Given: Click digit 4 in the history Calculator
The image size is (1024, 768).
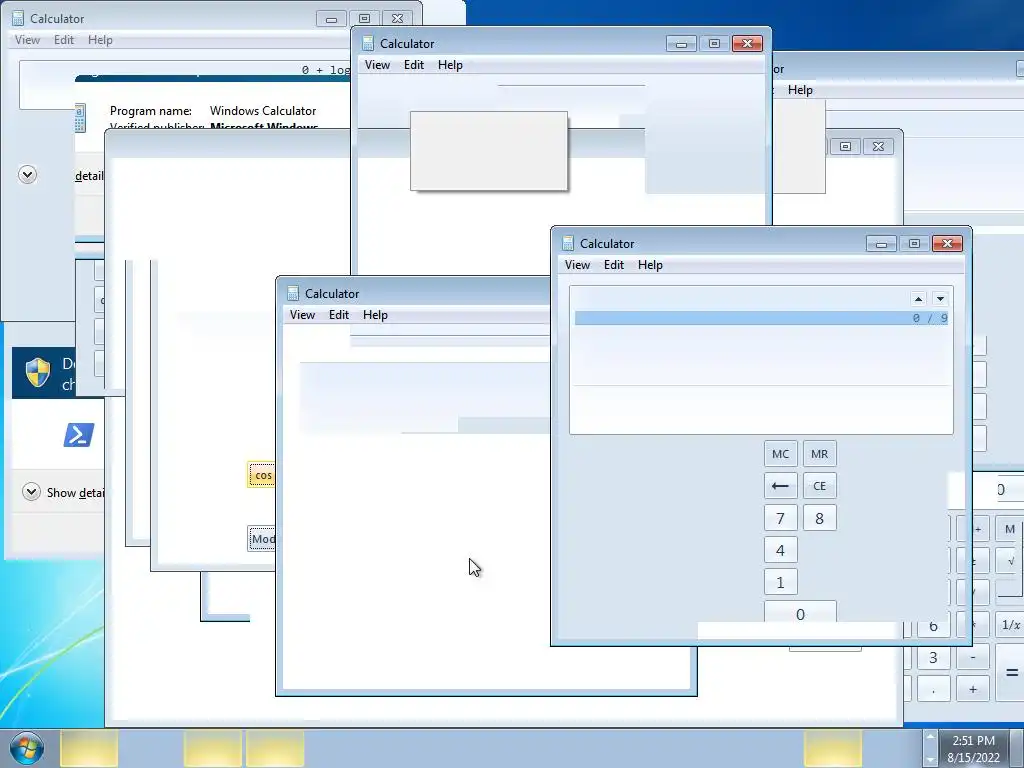Looking at the screenshot, I should (780, 551).
